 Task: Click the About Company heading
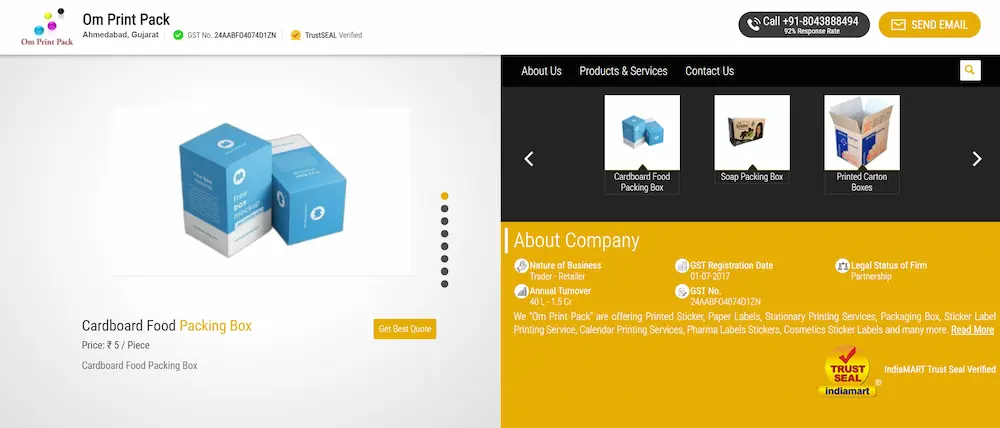tap(577, 240)
